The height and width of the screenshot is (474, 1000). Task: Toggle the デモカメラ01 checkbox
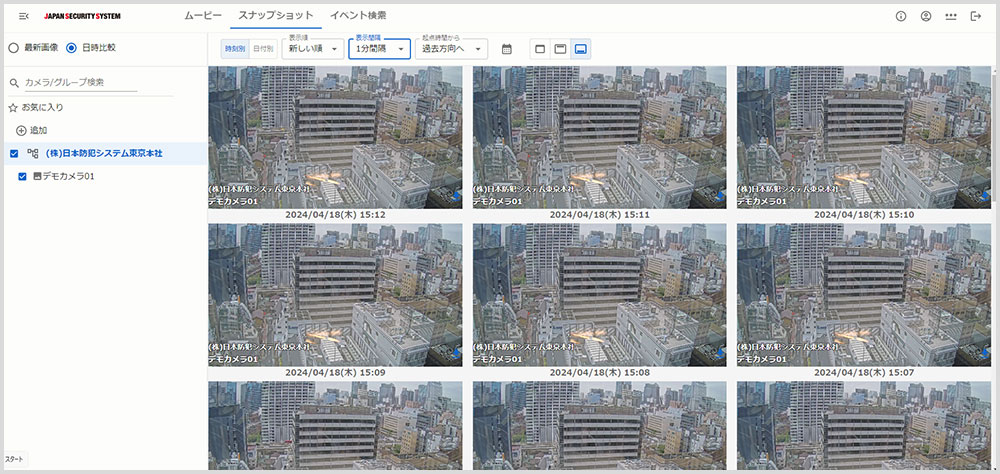pos(22,176)
